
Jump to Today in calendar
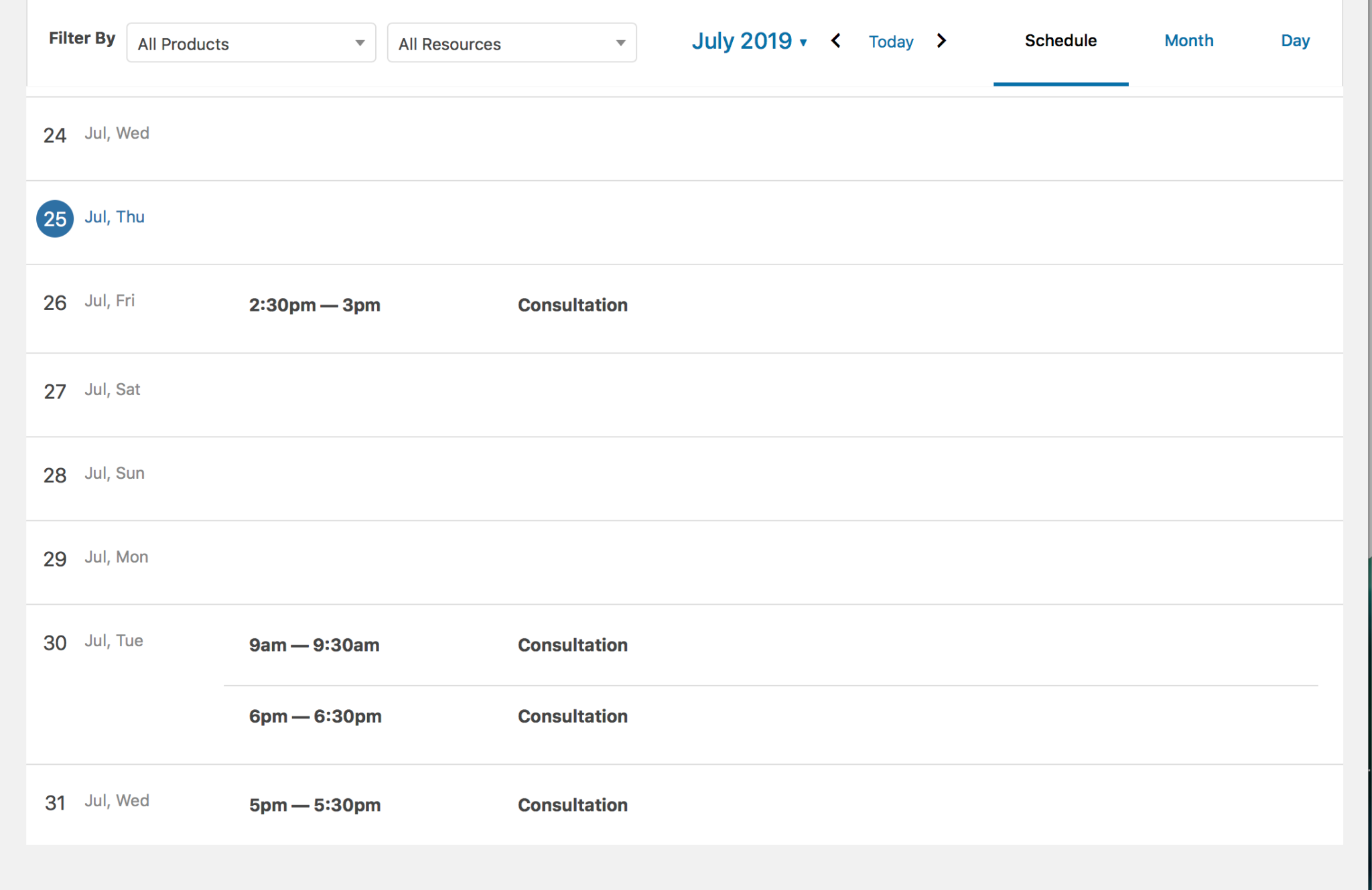(890, 42)
